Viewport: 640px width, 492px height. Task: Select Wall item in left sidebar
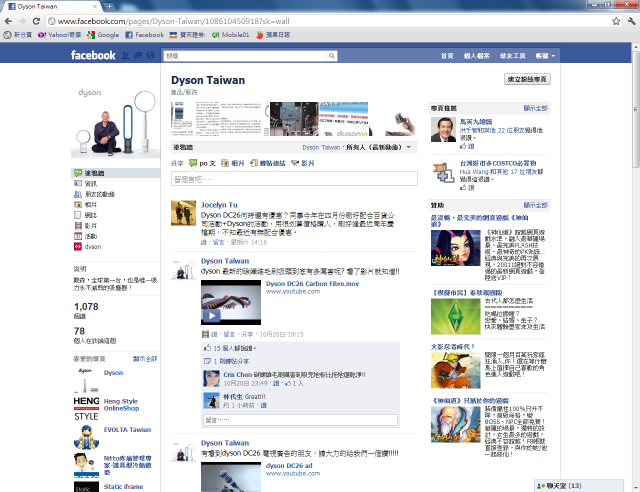tap(116, 173)
